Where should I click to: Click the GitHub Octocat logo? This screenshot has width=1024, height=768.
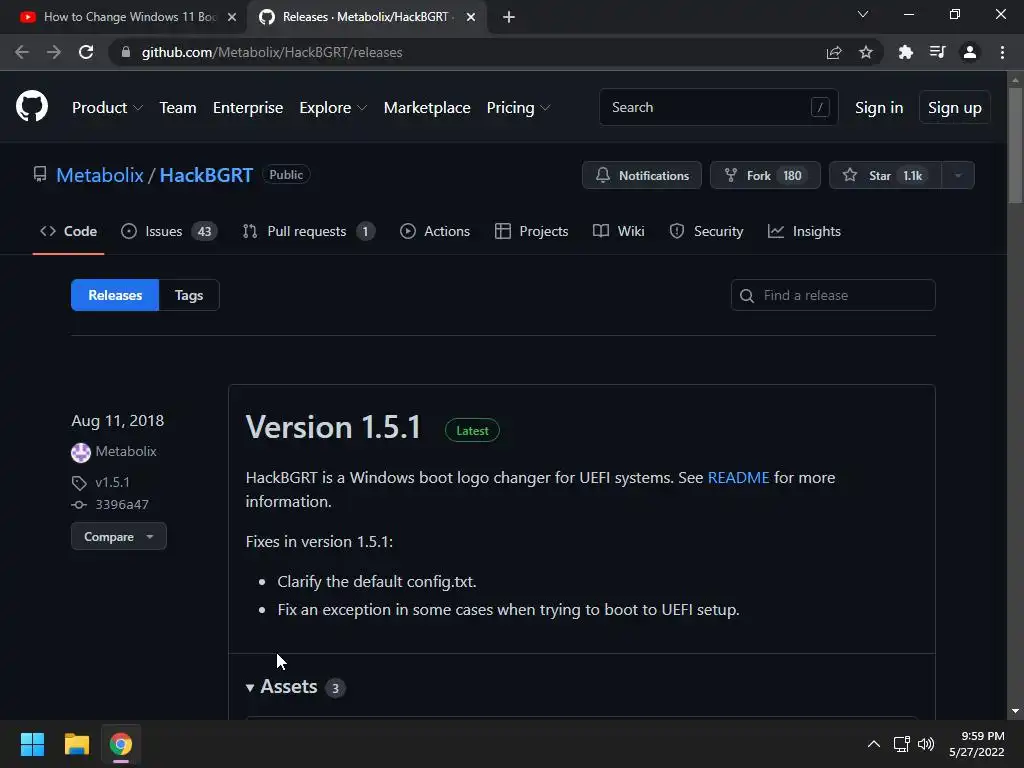[32, 106]
